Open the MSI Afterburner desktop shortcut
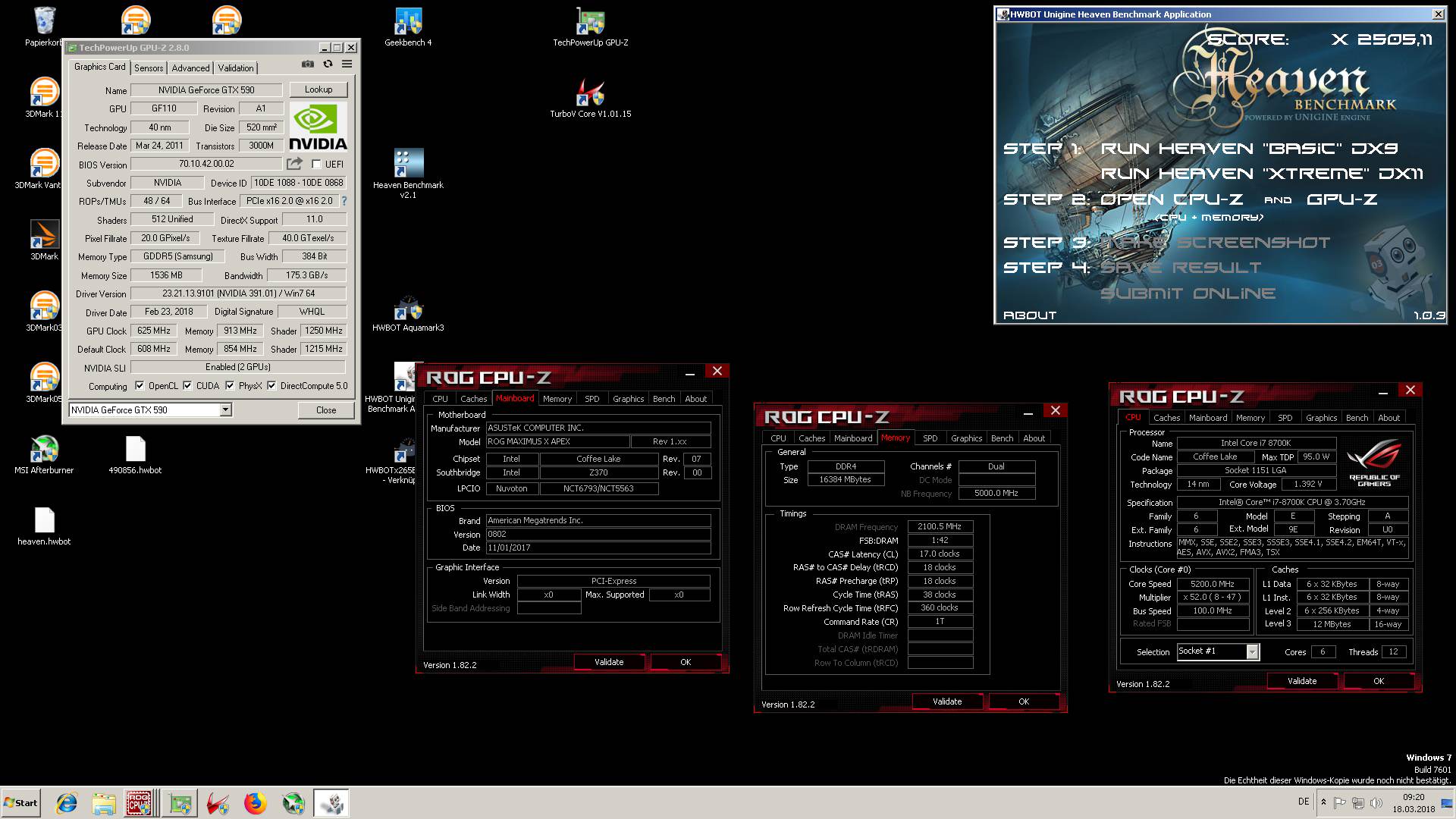Screen dimensions: 1456x819 coord(44,455)
